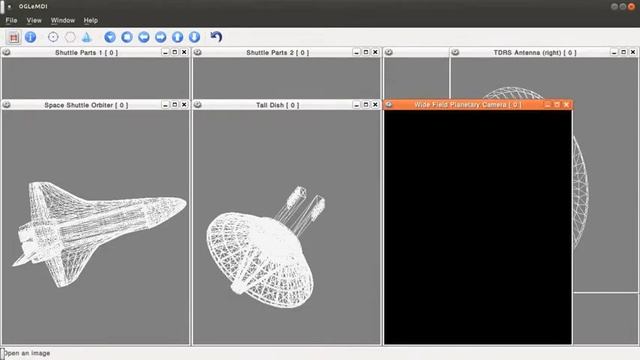640x360 pixels.
Task: Click the blue down arrow button
Action: tap(195, 37)
